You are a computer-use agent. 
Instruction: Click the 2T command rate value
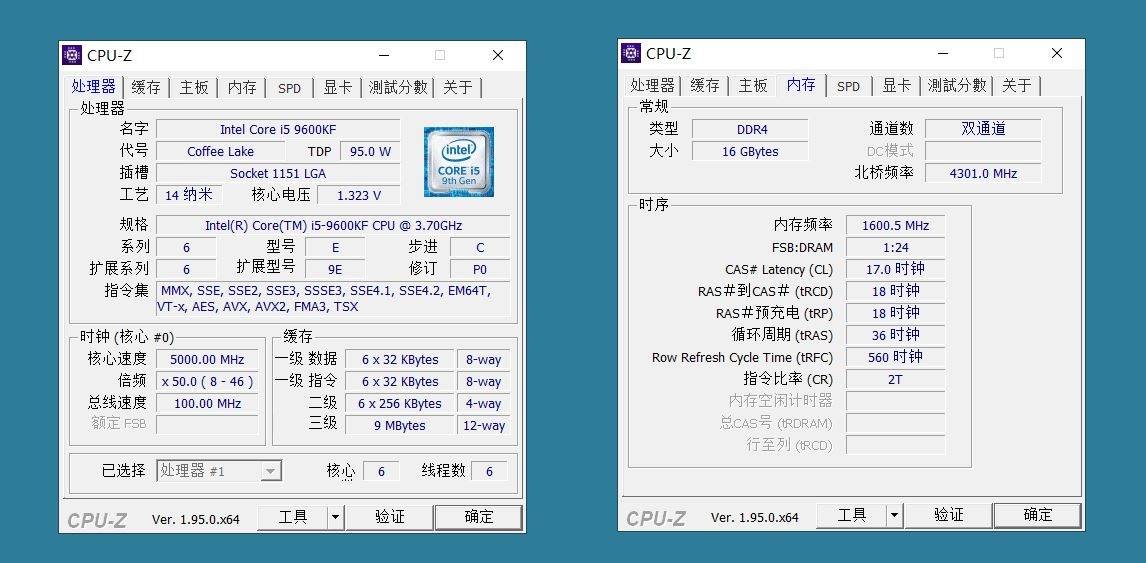895,379
